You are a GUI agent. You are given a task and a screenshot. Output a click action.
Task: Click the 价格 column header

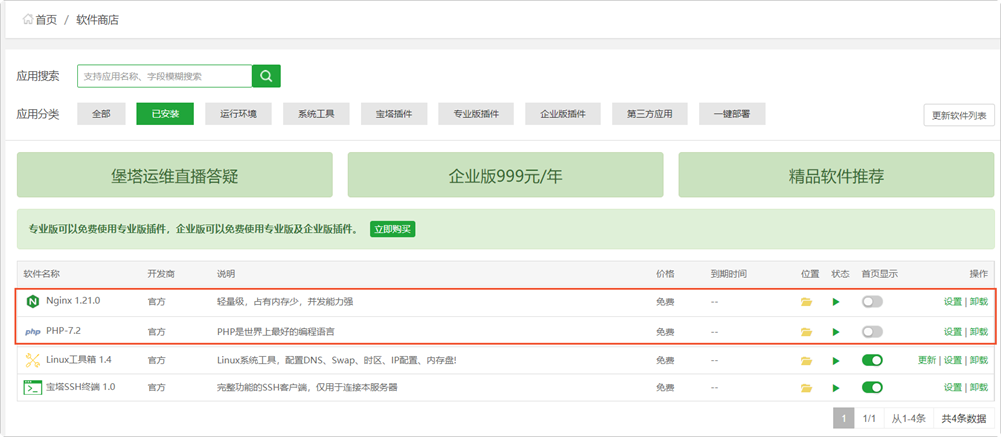pos(665,274)
